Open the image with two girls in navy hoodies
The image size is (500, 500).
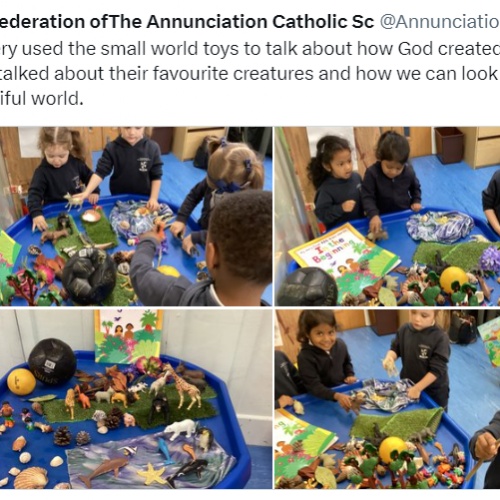pos(387,216)
